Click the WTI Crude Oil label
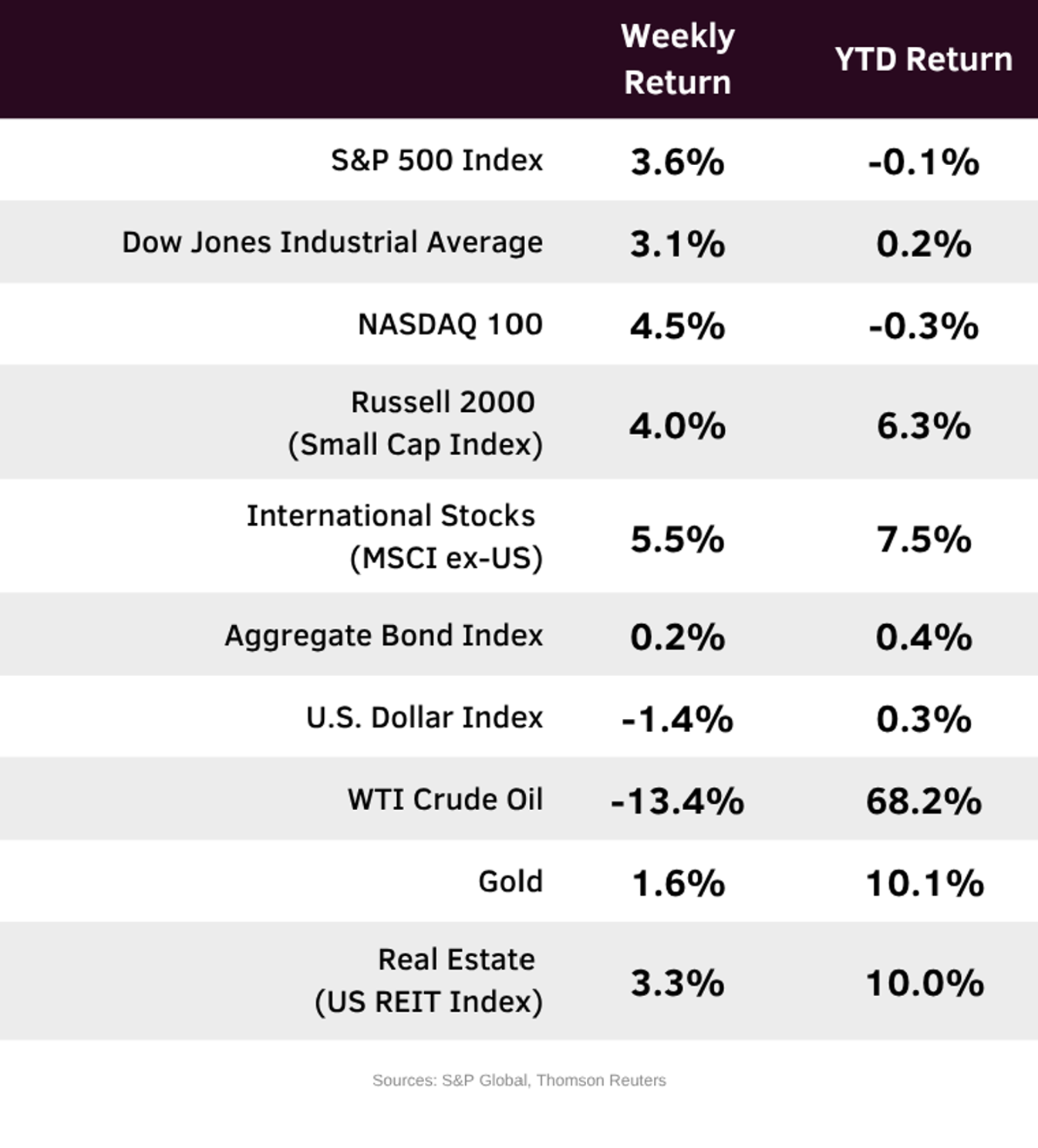 click(x=445, y=799)
